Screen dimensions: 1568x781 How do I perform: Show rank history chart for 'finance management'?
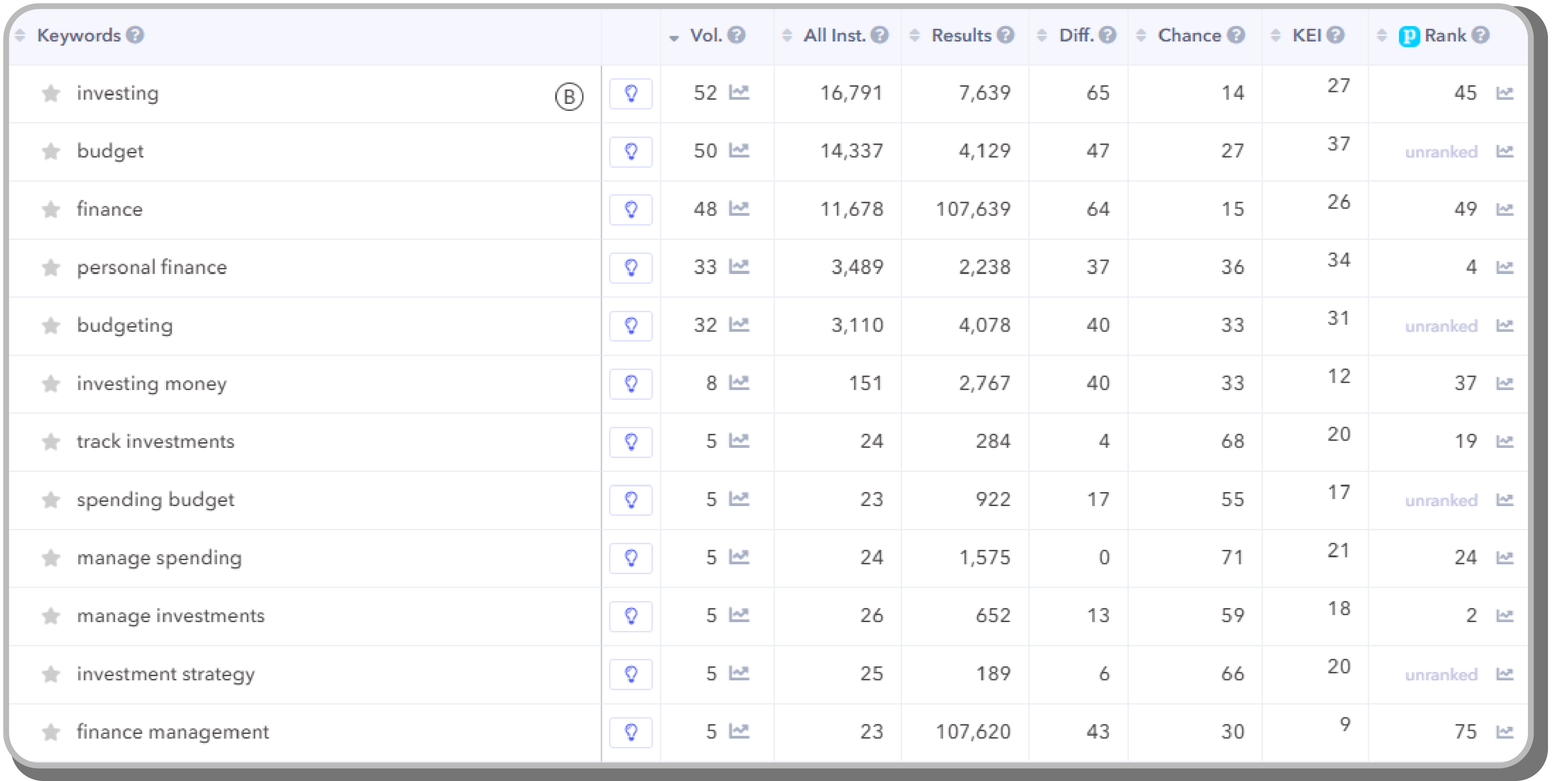click(x=1504, y=732)
